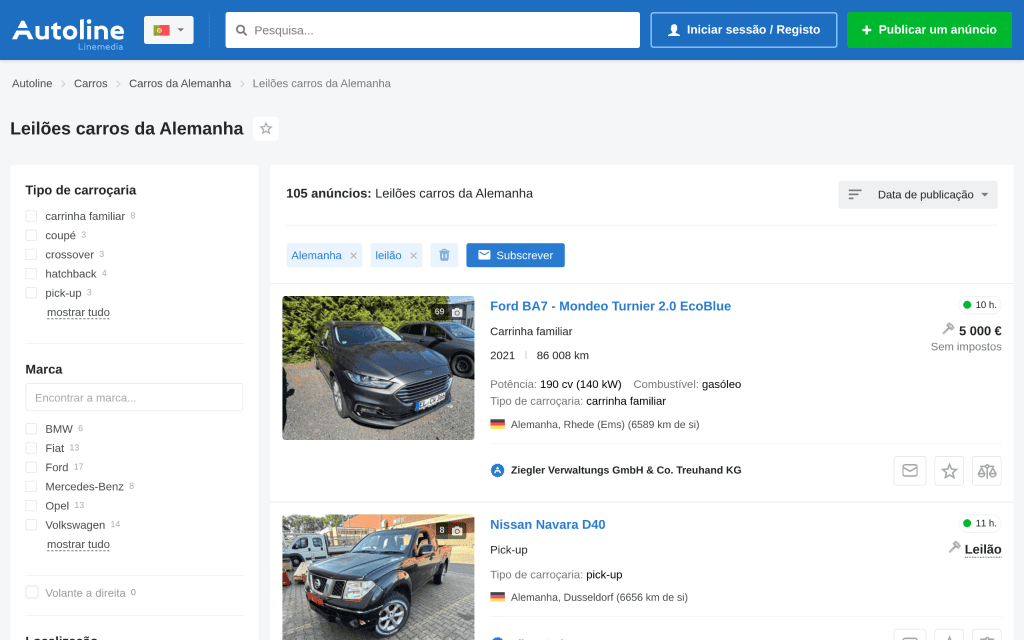Click camera photo count icon on Ford
The width and height of the screenshot is (1024, 640).
coord(457,312)
